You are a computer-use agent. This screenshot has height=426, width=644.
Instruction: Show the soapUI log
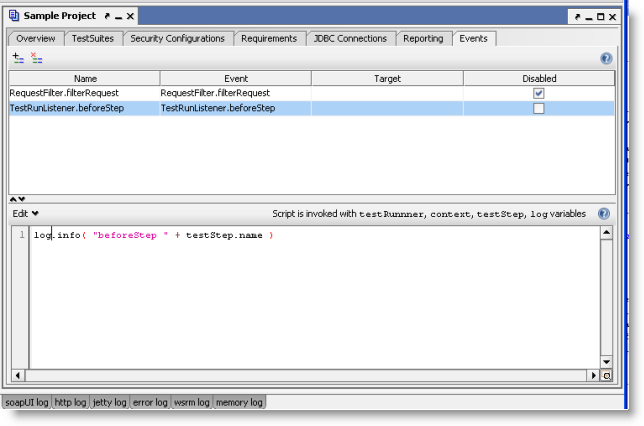[x=27, y=402]
